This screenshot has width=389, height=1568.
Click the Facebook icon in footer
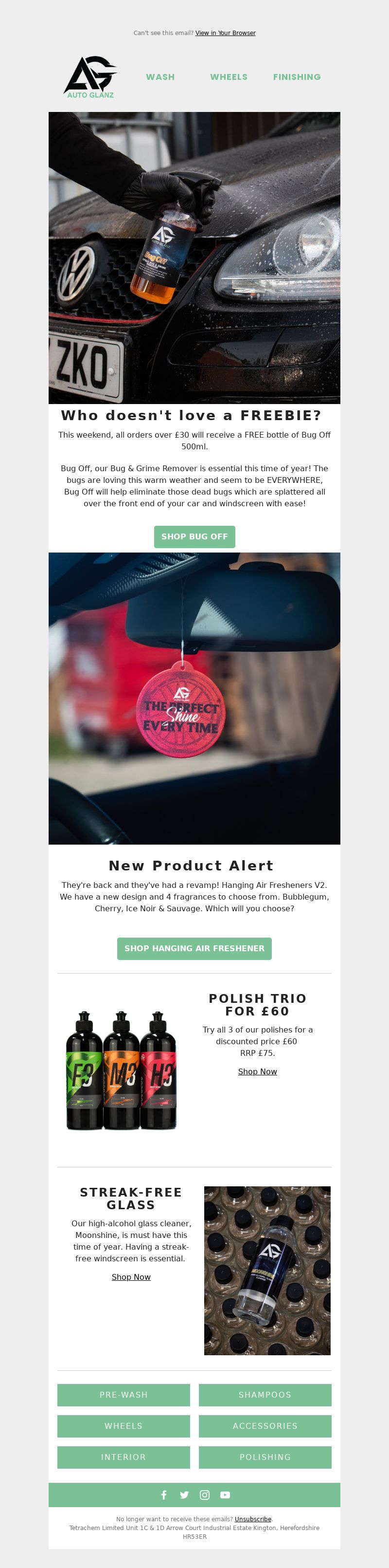(163, 1494)
